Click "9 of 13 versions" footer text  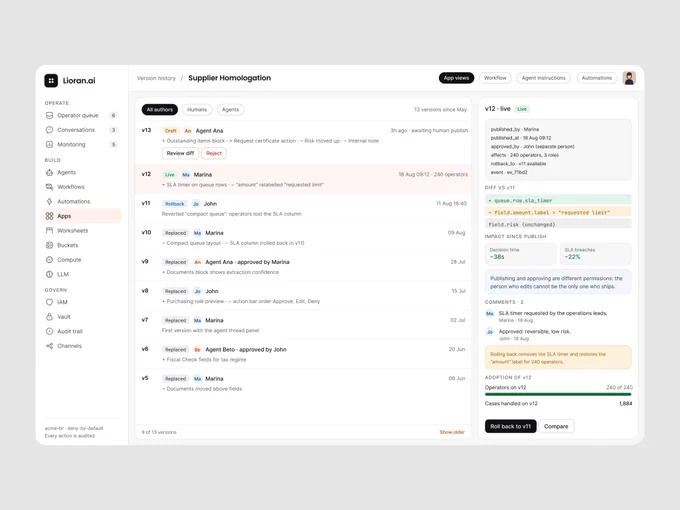pos(159,432)
